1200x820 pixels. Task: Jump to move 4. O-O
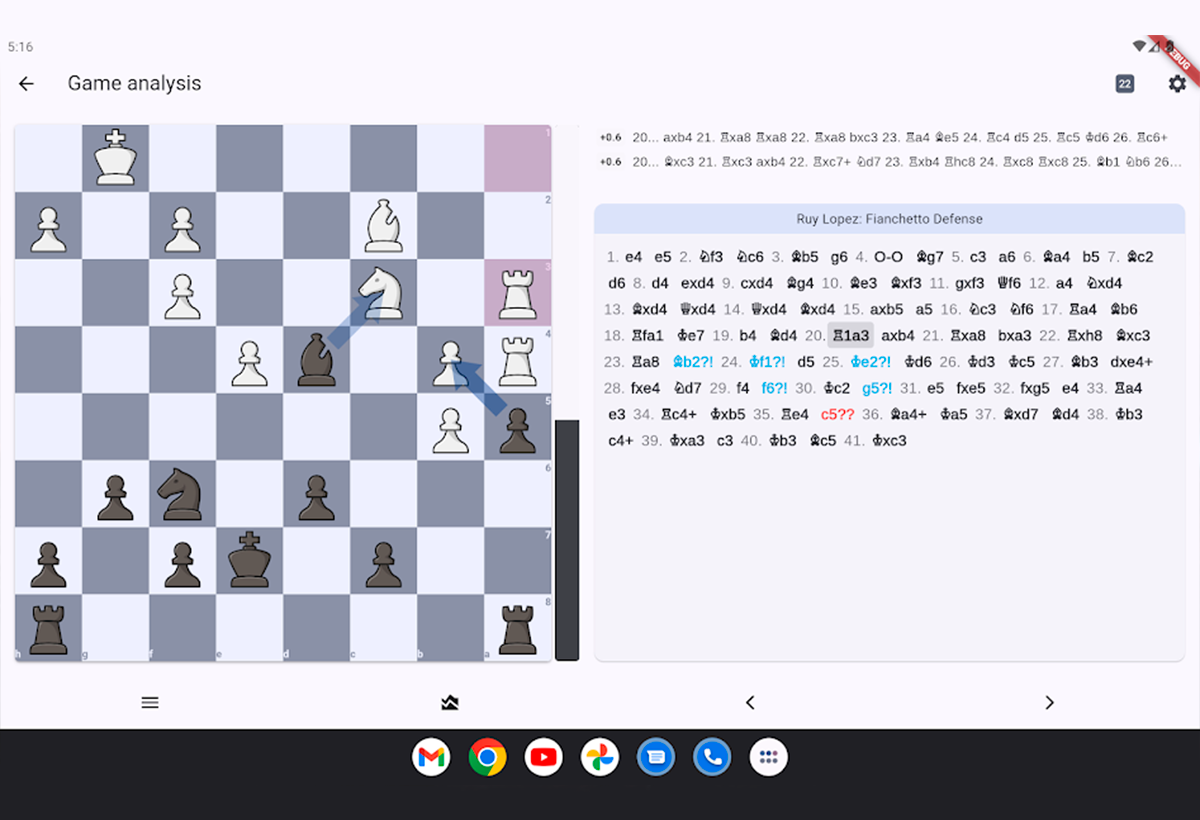pyautogui.click(x=887, y=257)
